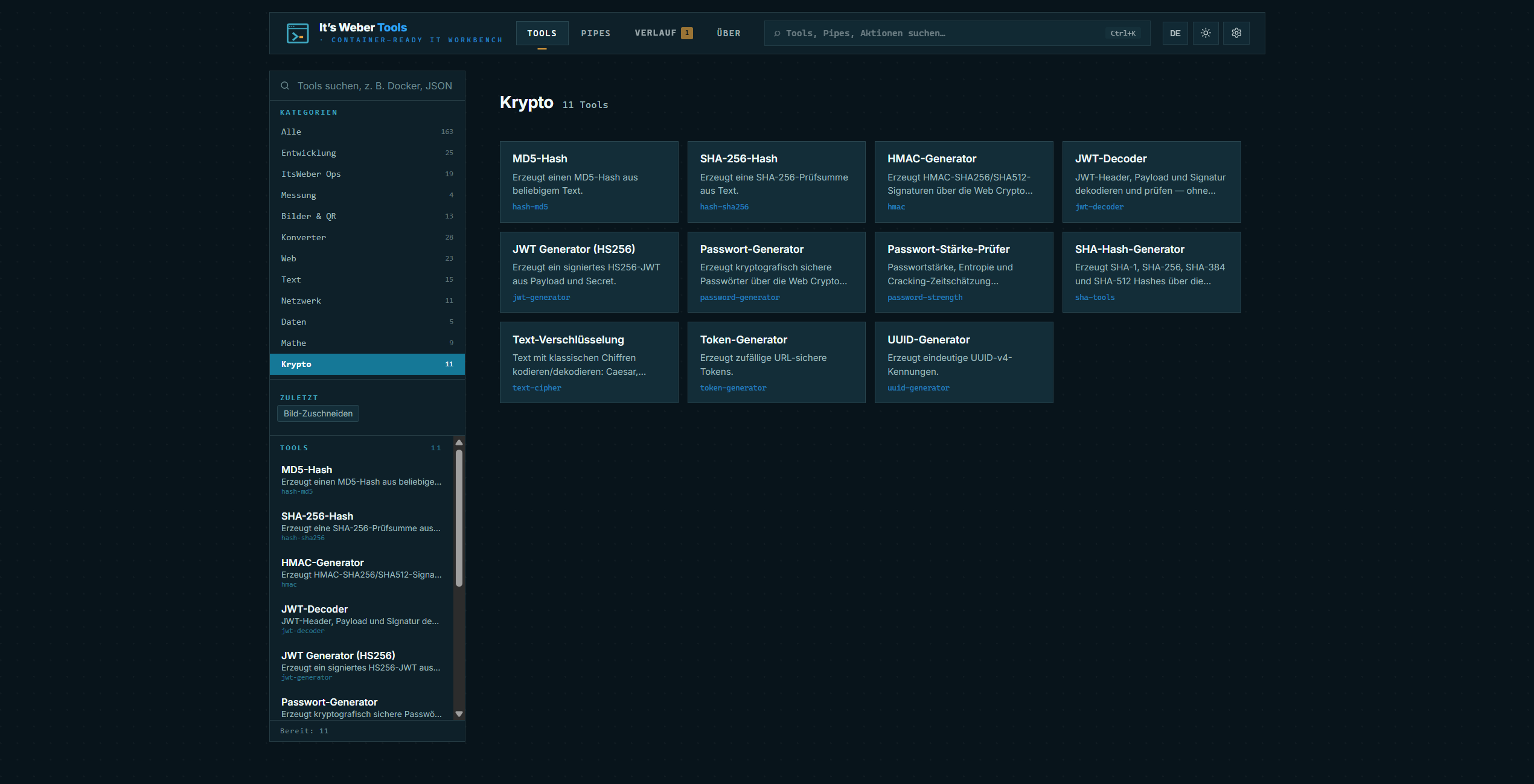Open the JWT Generator (HS256) card

coord(589,272)
